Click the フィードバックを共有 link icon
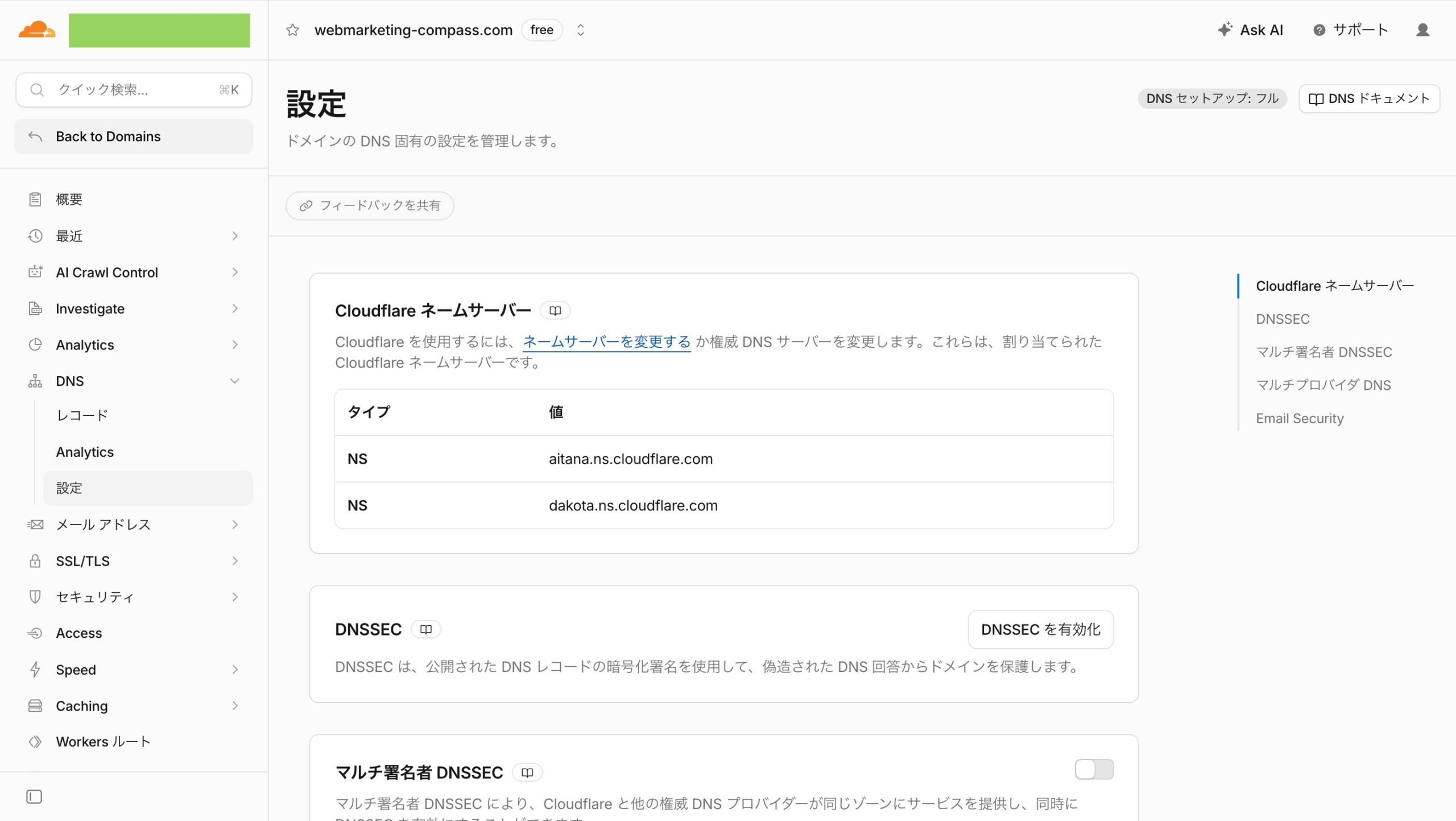1456x821 pixels. (x=306, y=205)
